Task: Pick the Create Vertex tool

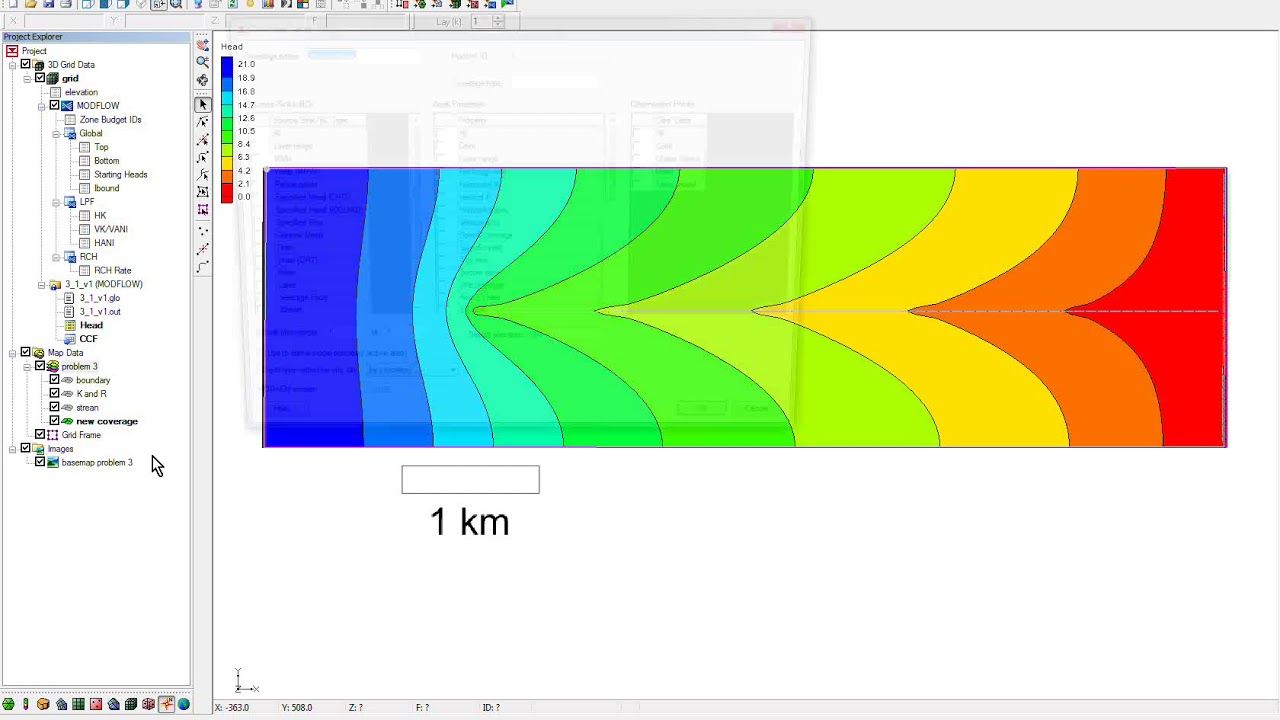Action: pos(203,249)
